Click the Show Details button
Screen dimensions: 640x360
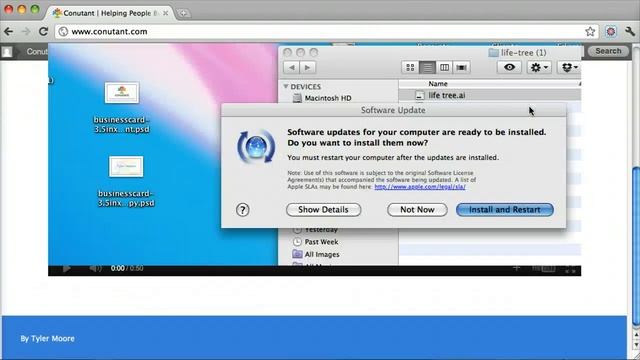[323, 210]
